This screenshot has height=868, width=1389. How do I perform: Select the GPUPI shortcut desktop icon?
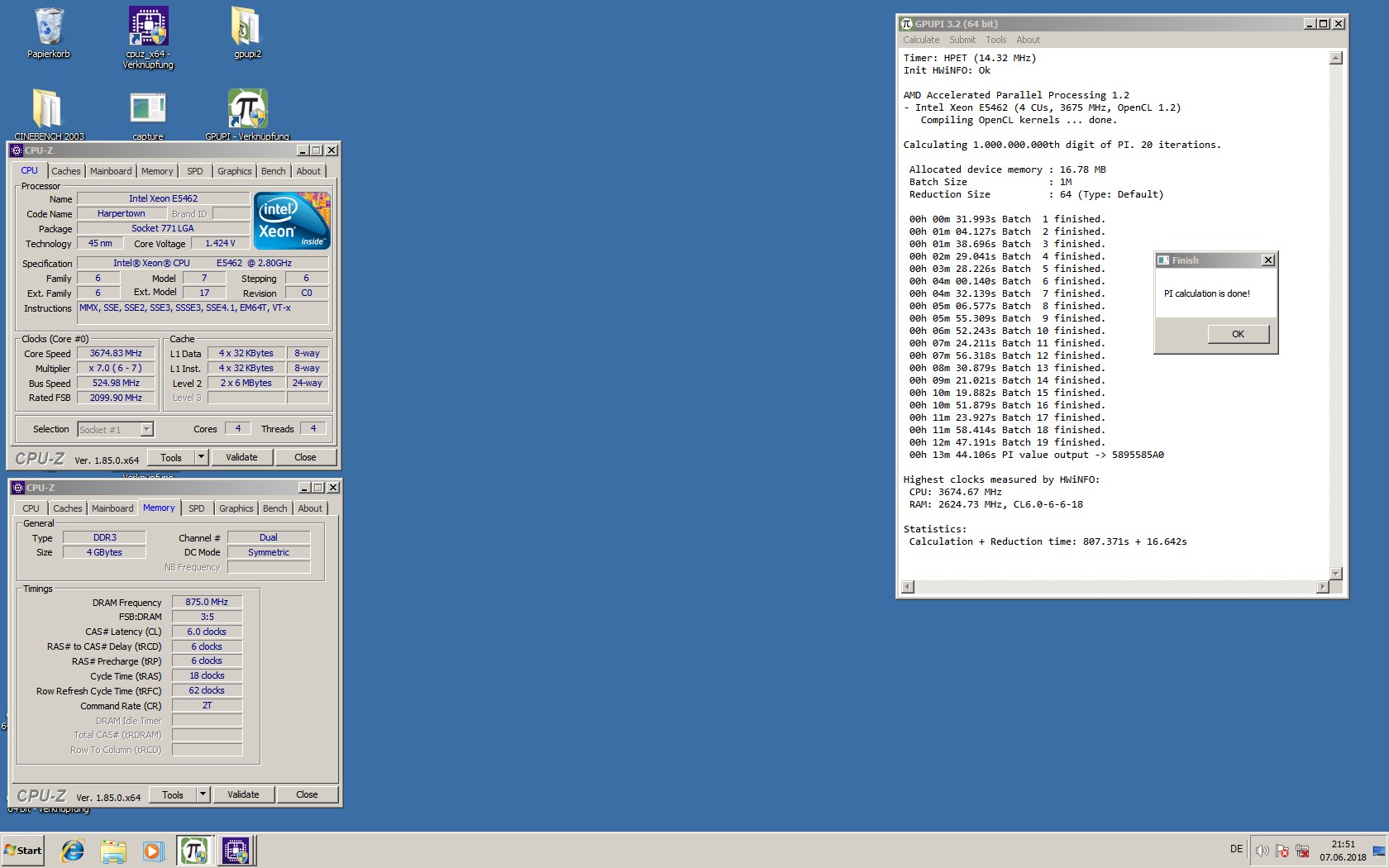coord(247,114)
